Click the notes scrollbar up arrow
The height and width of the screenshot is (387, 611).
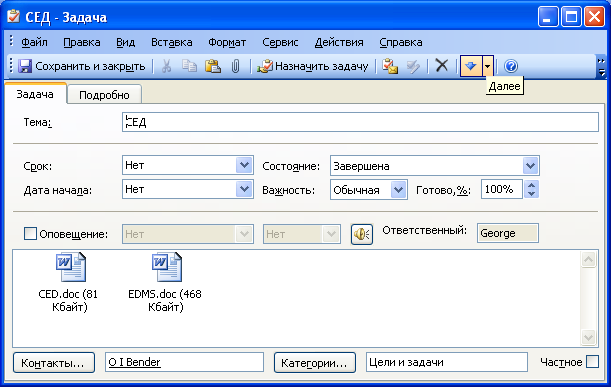coord(588,260)
